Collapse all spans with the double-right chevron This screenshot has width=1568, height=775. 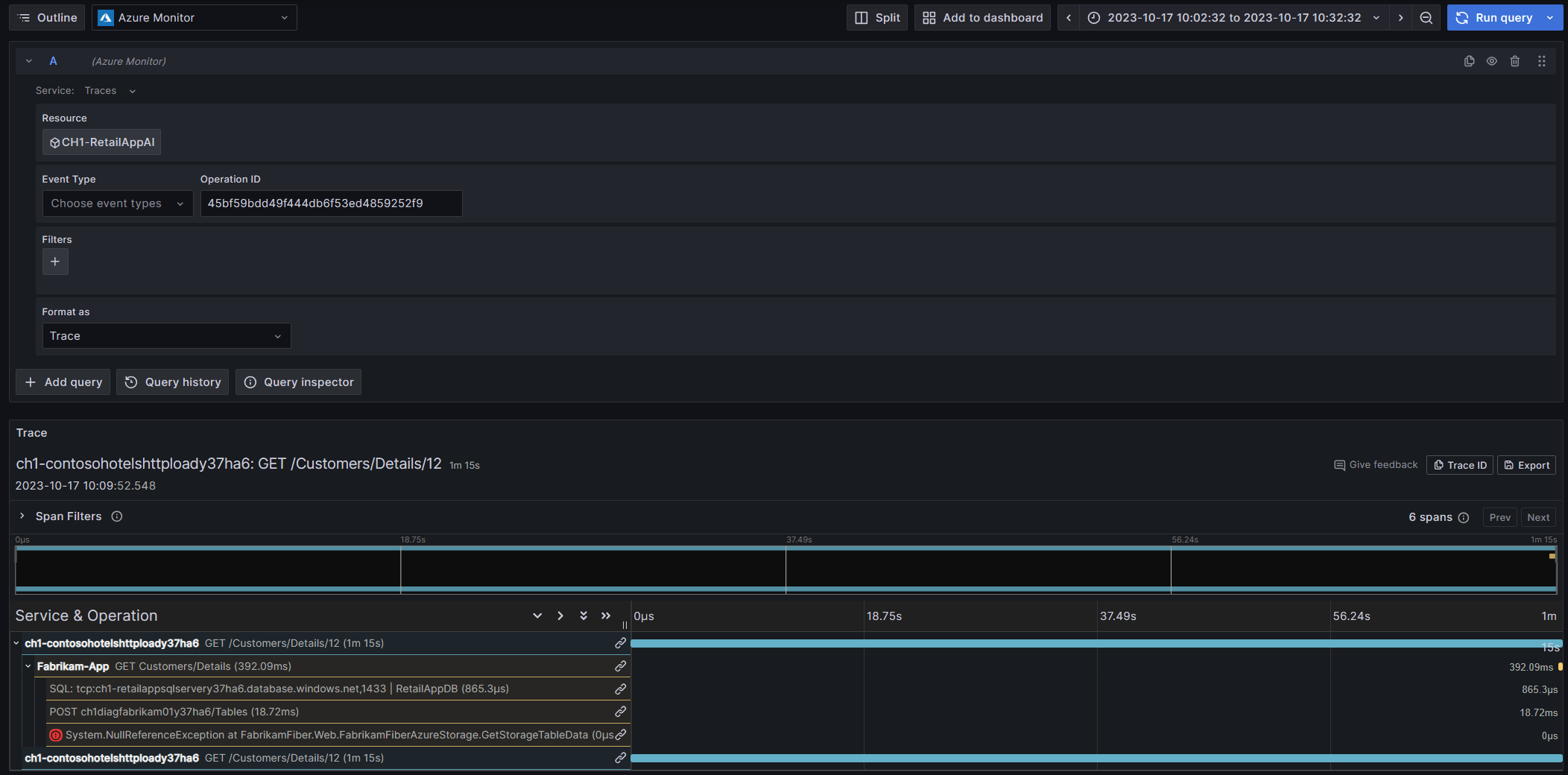[x=606, y=616]
